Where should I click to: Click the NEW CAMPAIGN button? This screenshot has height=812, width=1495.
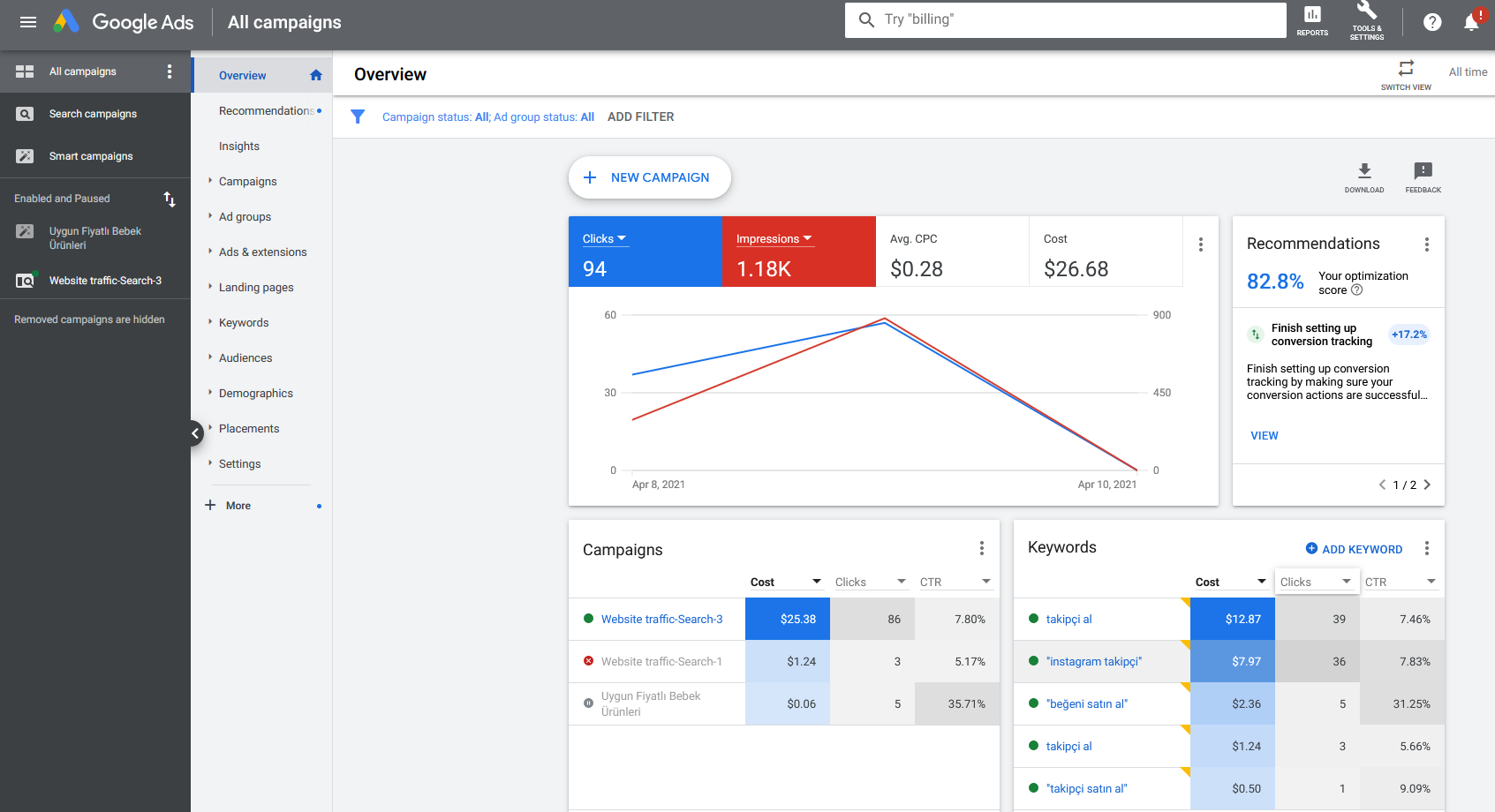(649, 177)
